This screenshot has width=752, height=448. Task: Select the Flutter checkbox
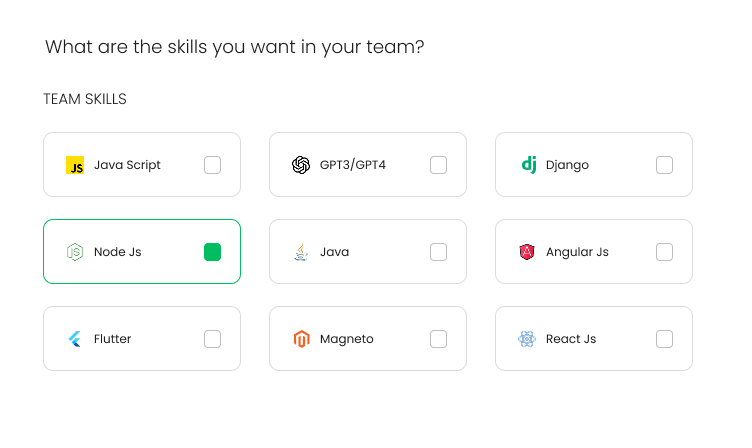pyautogui.click(x=212, y=339)
